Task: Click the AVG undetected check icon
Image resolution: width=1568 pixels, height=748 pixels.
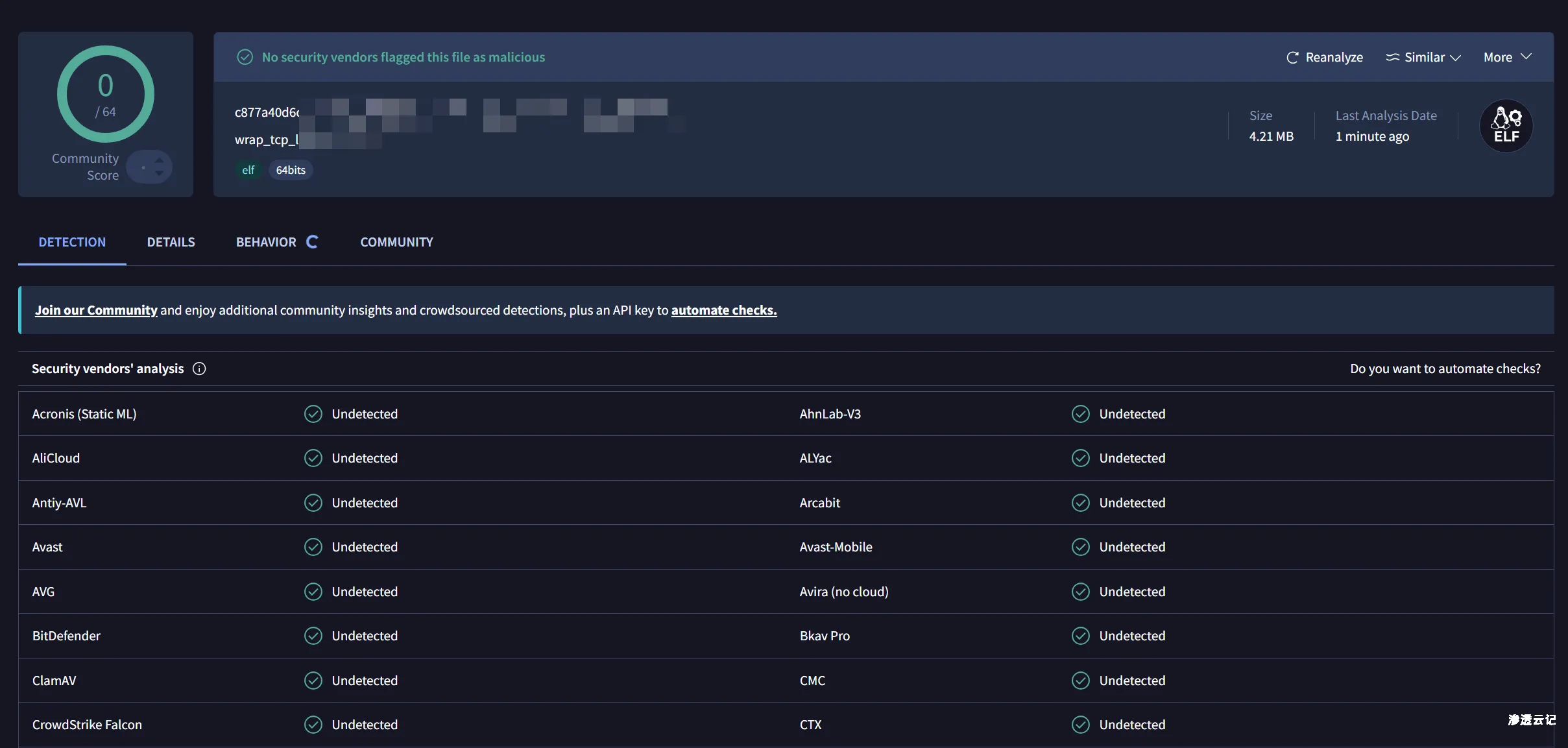Action: tap(313, 592)
